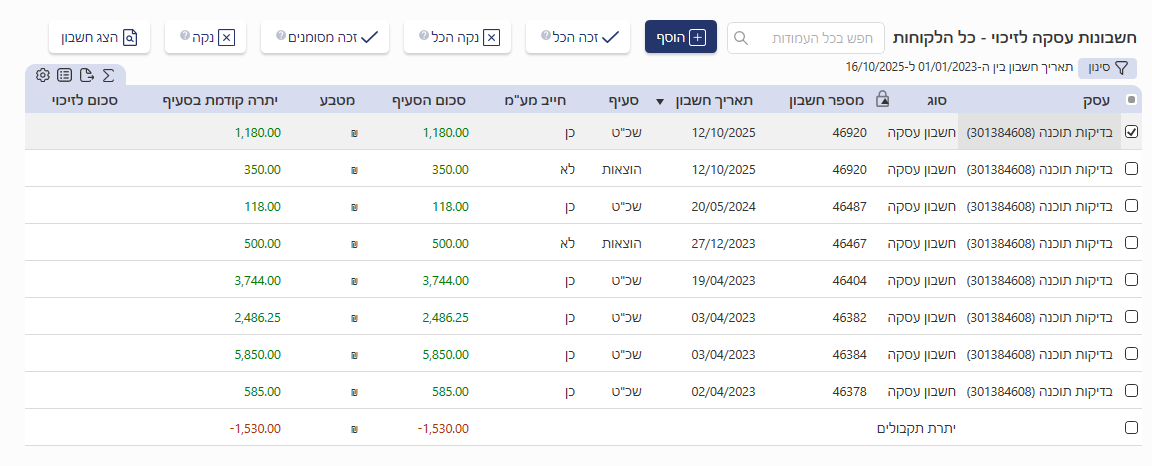Click the help icon next to נקה הכל
Screen dimensions: 1152x466
tap(424, 36)
